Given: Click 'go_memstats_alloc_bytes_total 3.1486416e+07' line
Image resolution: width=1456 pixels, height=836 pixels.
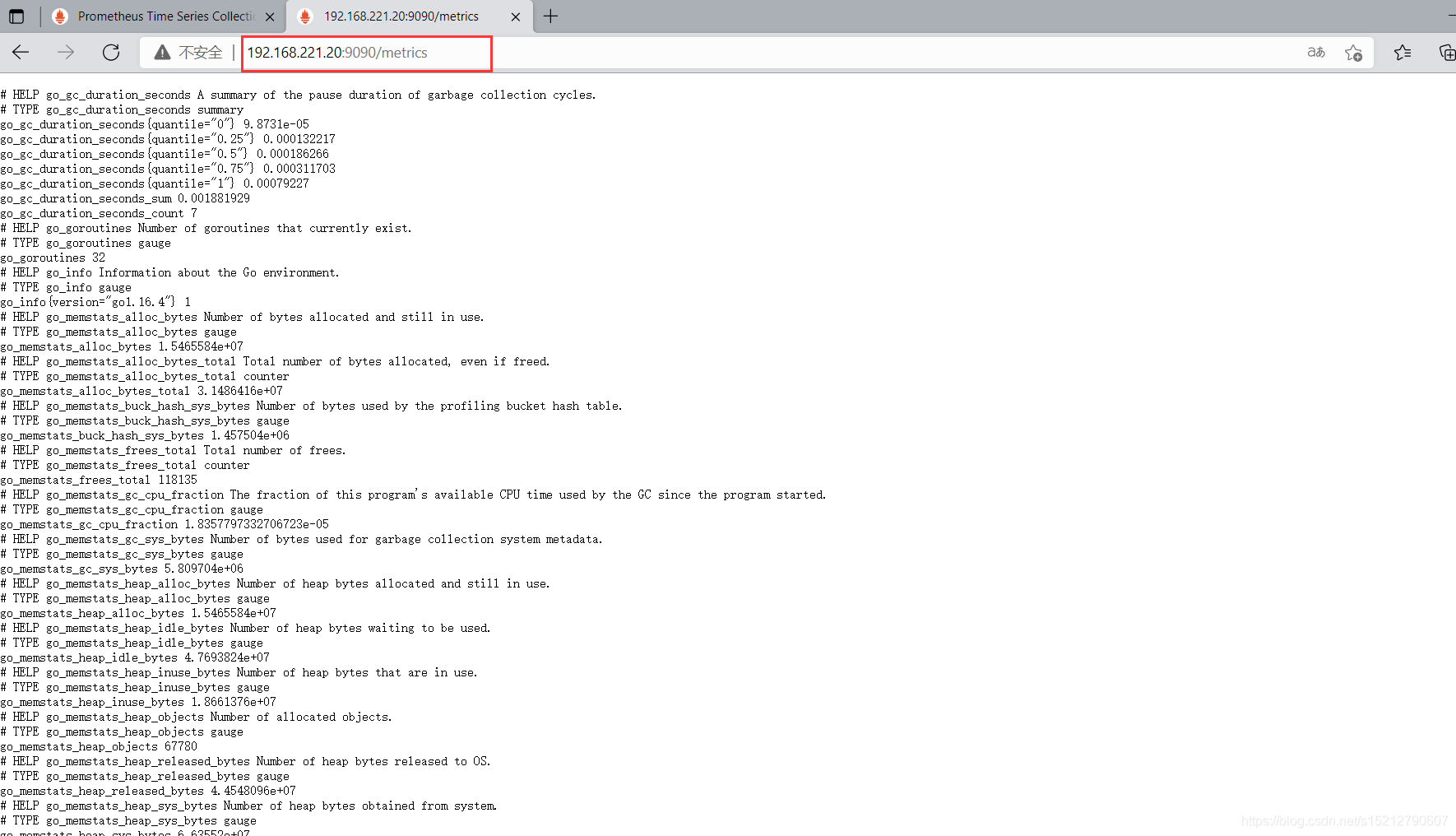Looking at the screenshot, I should coord(141,391).
